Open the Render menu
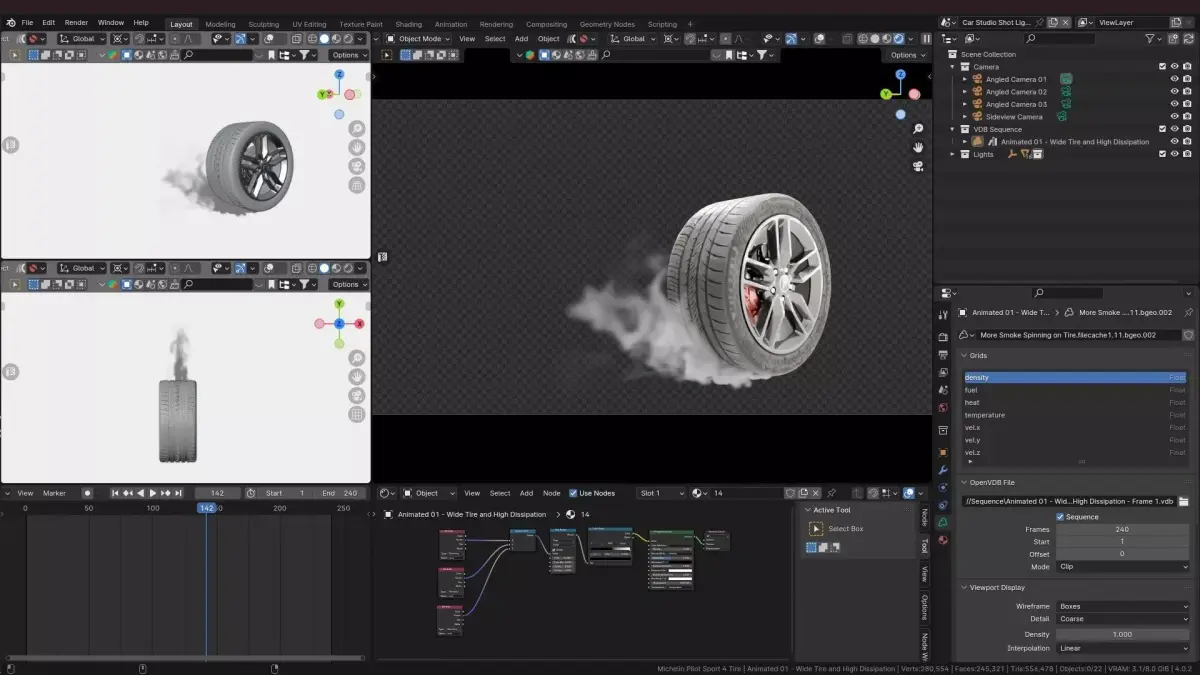The width and height of the screenshot is (1200, 675). (76, 22)
